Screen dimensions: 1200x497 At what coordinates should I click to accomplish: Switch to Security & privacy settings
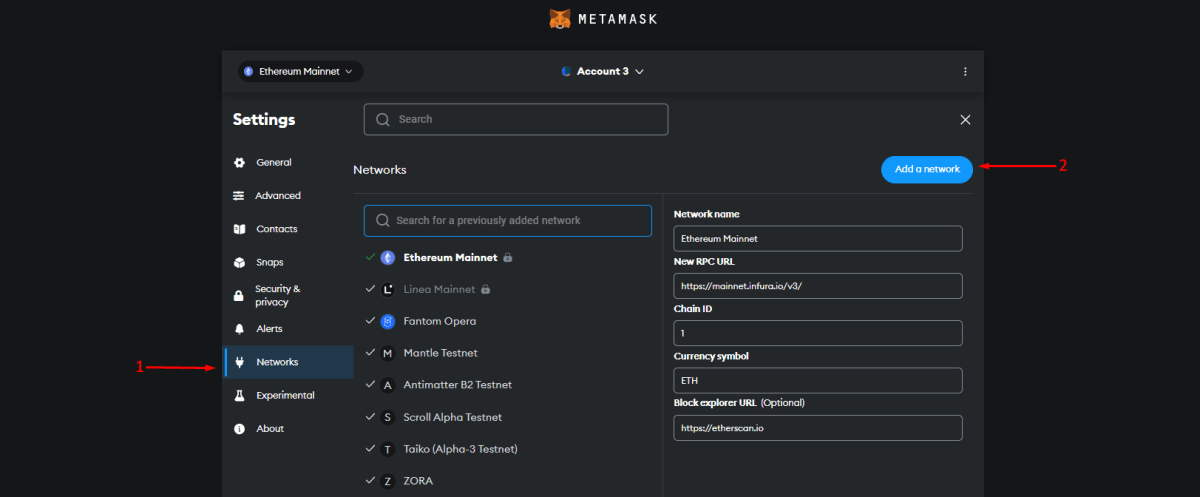click(x=277, y=295)
